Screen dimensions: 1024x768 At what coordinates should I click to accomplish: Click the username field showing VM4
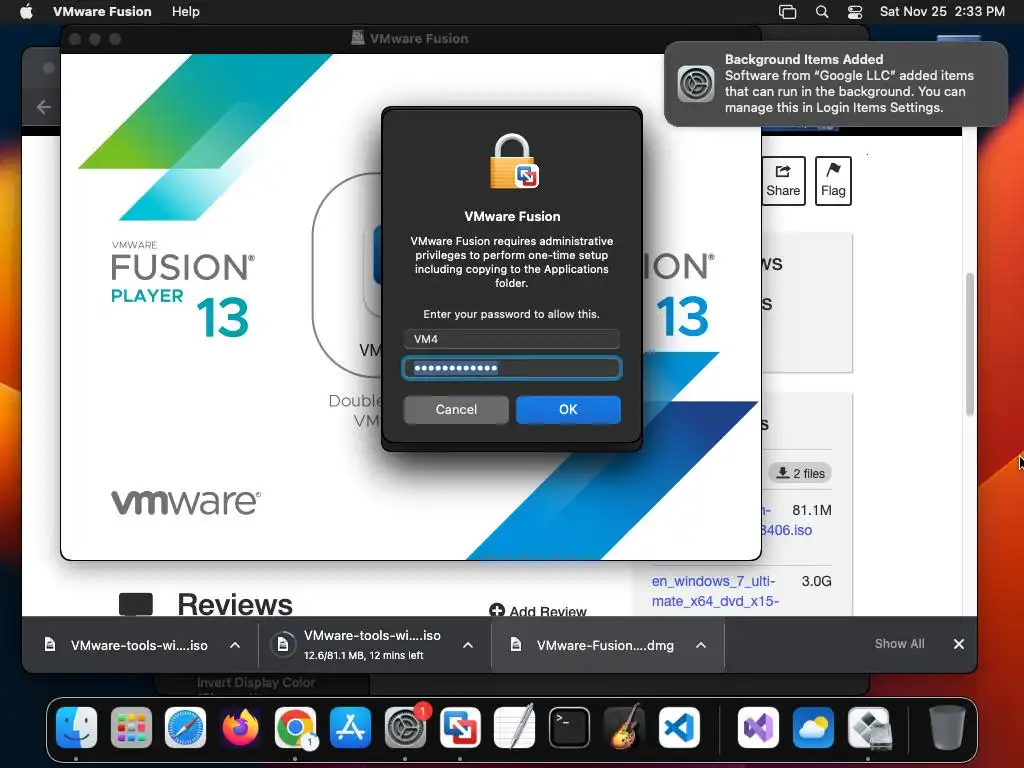511,339
